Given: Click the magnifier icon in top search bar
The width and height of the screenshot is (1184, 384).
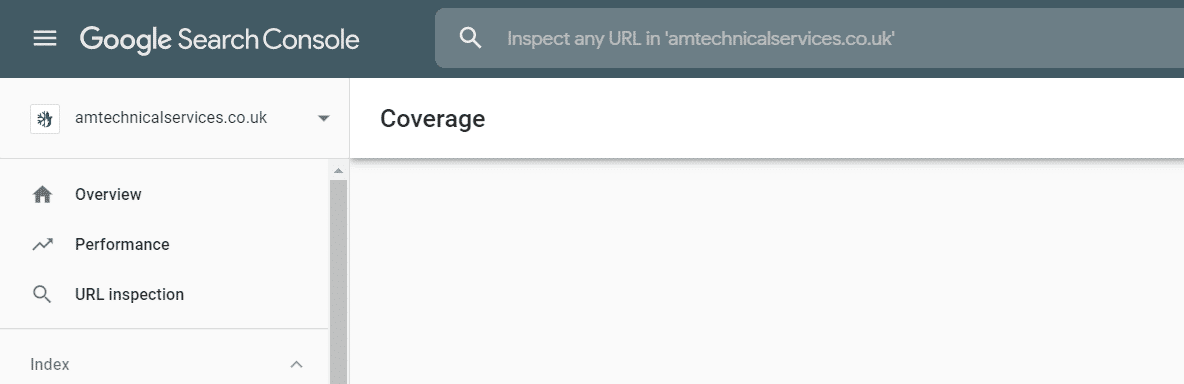Looking at the screenshot, I should coord(470,38).
